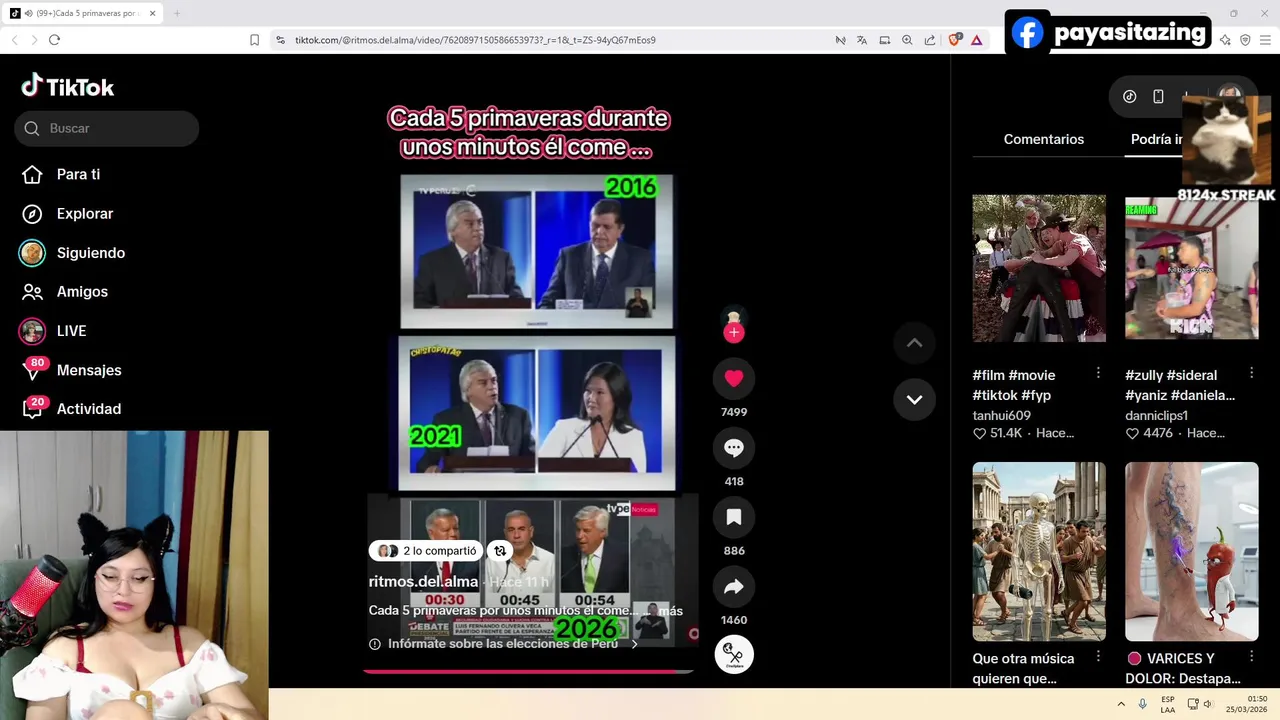The image size is (1280, 720).
Task: Expand the caption with 'más'
Action: pyautogui.click(x=671, y=611)
